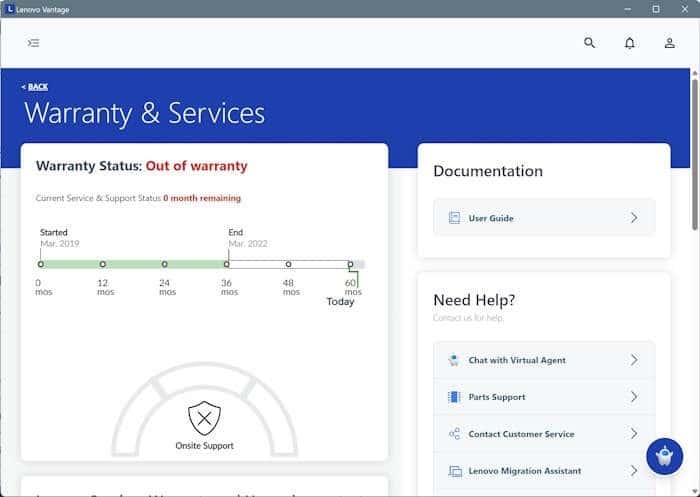Click the vertical scrollbar thumb
700x497 pixels.
point(695,154)
